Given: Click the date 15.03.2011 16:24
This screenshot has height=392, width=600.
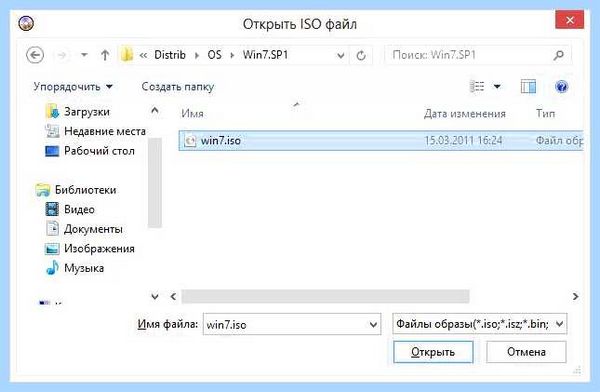Looking at the screenshot, I should click(x=463, y=140).
